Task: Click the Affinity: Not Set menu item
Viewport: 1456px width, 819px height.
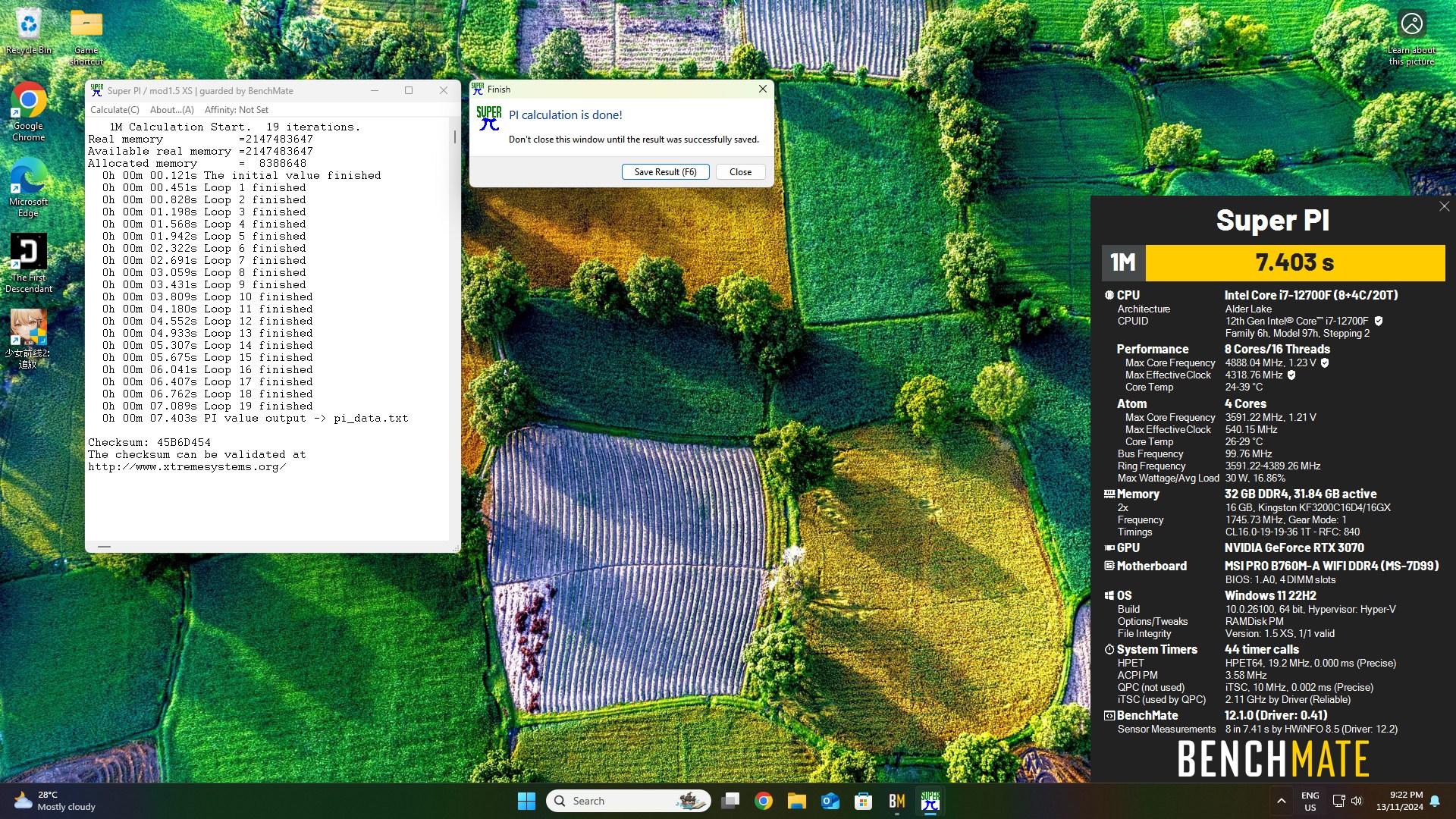Action: [x=237, y=110]
